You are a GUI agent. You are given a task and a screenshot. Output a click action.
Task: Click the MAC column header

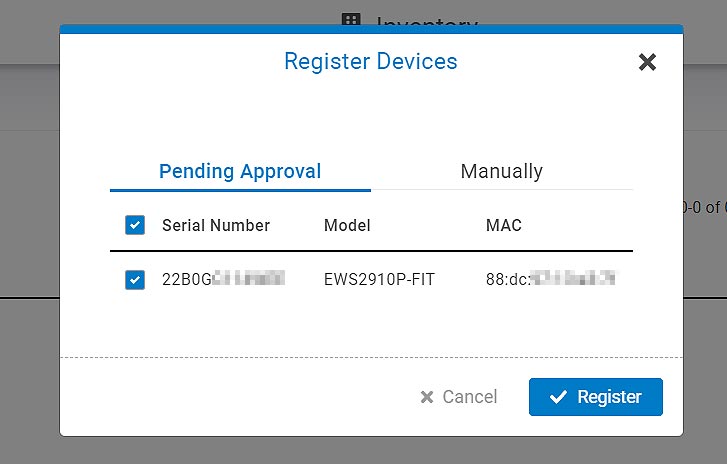[x=504, y=225]
